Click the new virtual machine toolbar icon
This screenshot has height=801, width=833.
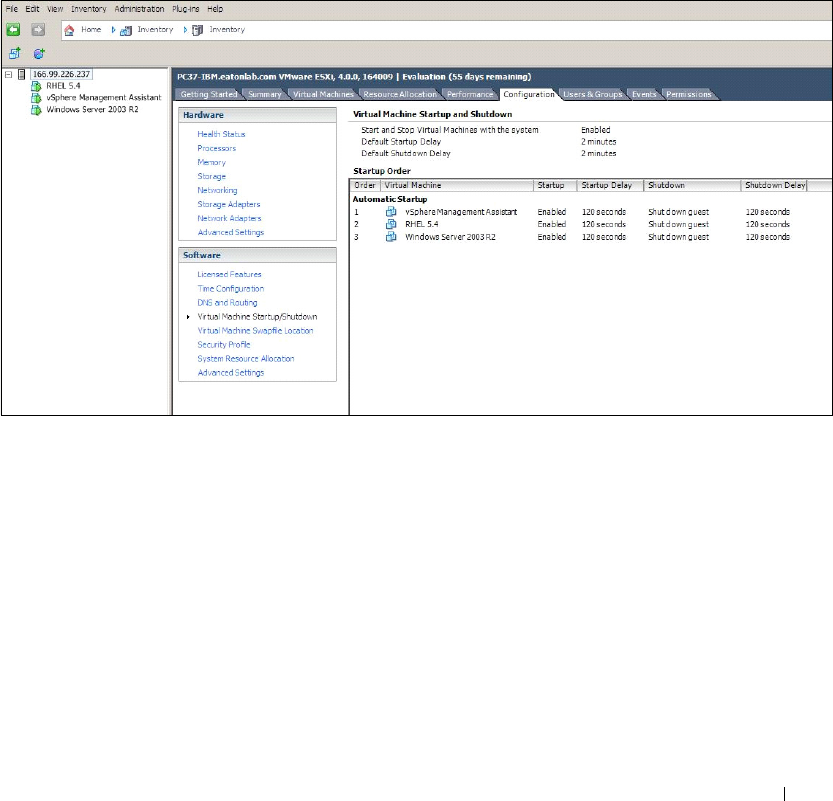[x=15, y=54]
